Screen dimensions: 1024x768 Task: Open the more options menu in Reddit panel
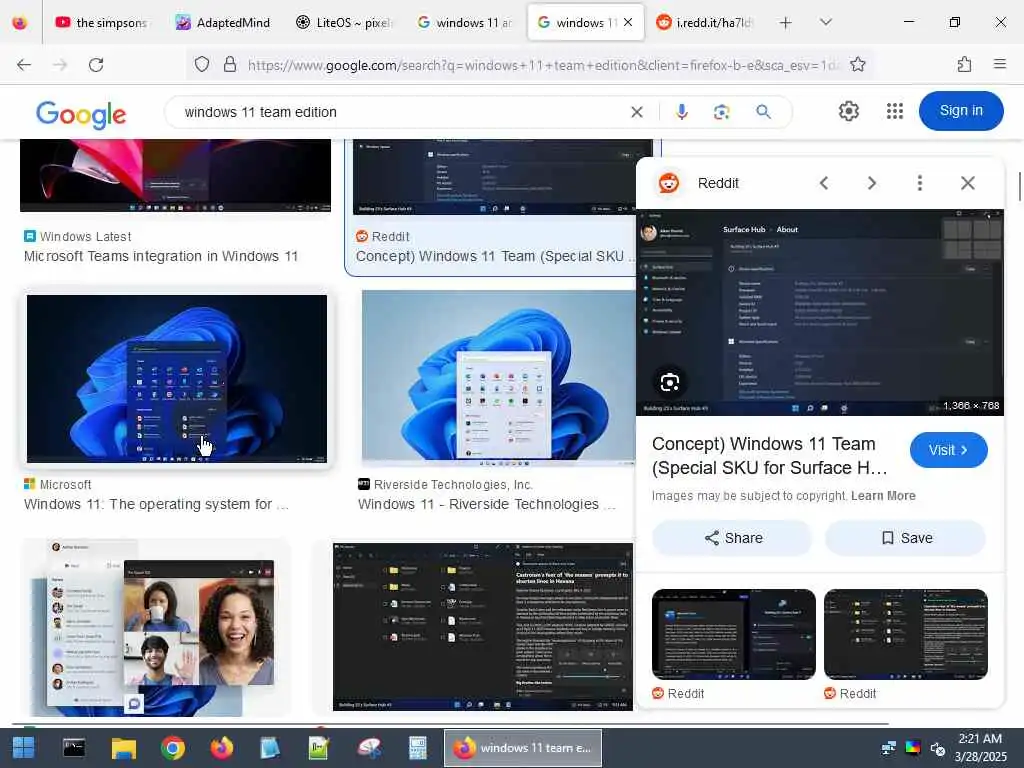[x=920, y=184]
